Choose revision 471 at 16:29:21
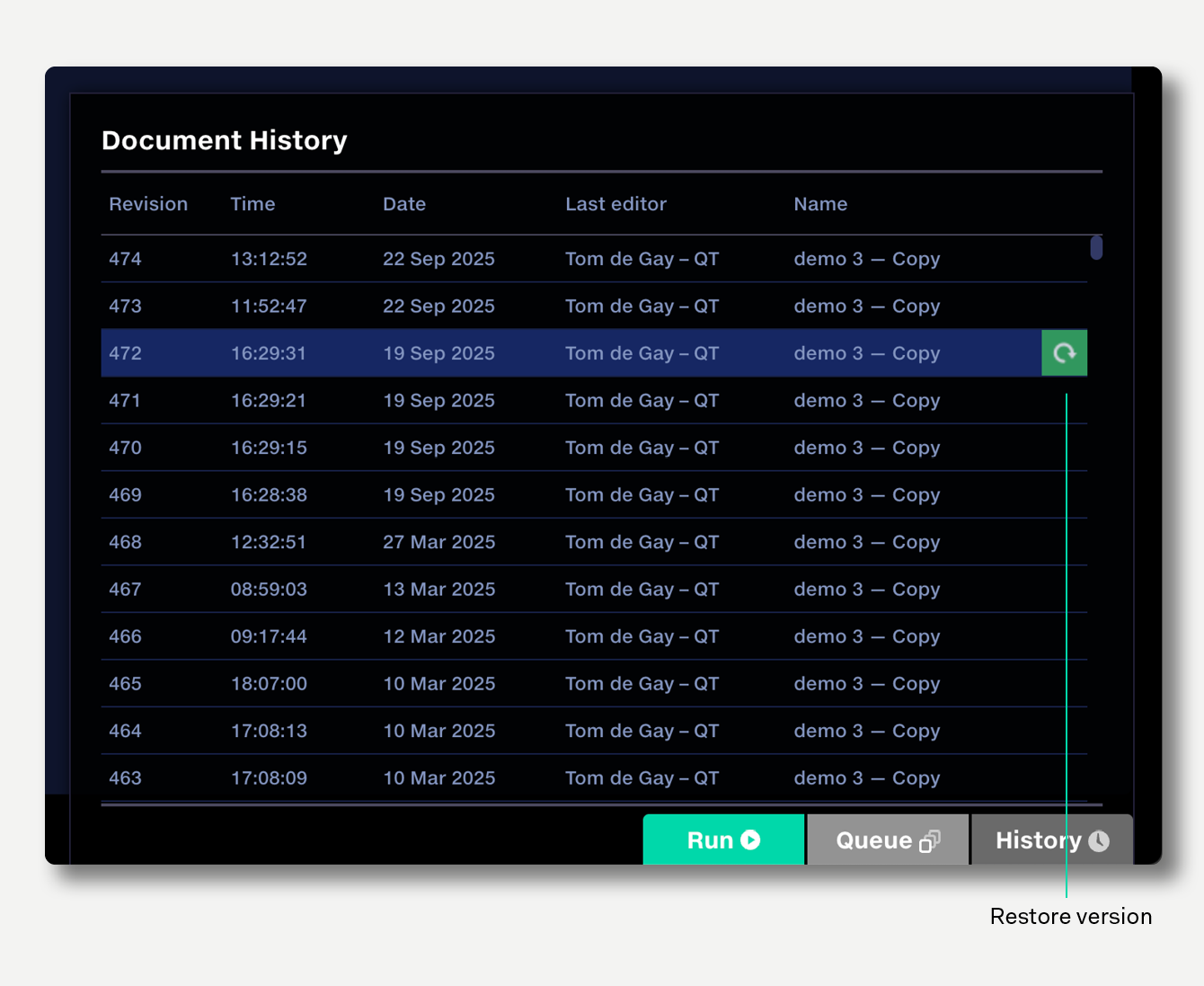Screen dimensions: 1204x986 click(x=593, y=401)
